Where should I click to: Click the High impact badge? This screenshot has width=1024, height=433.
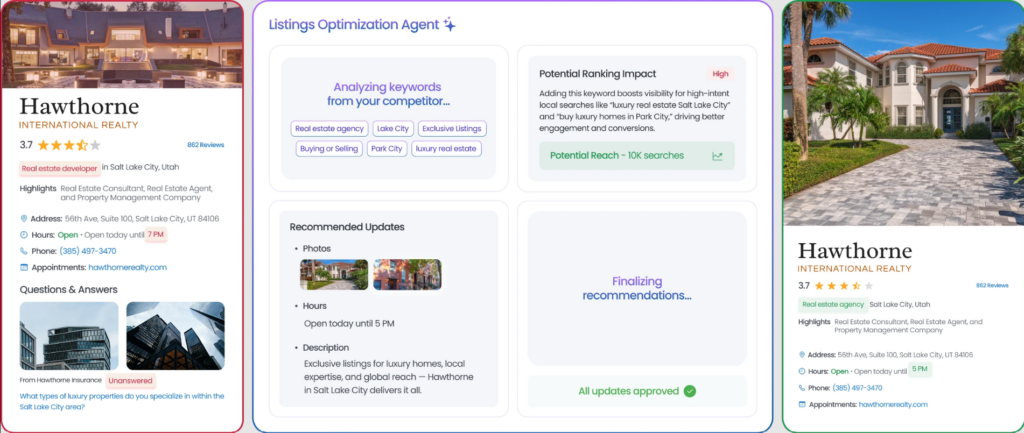720,74
